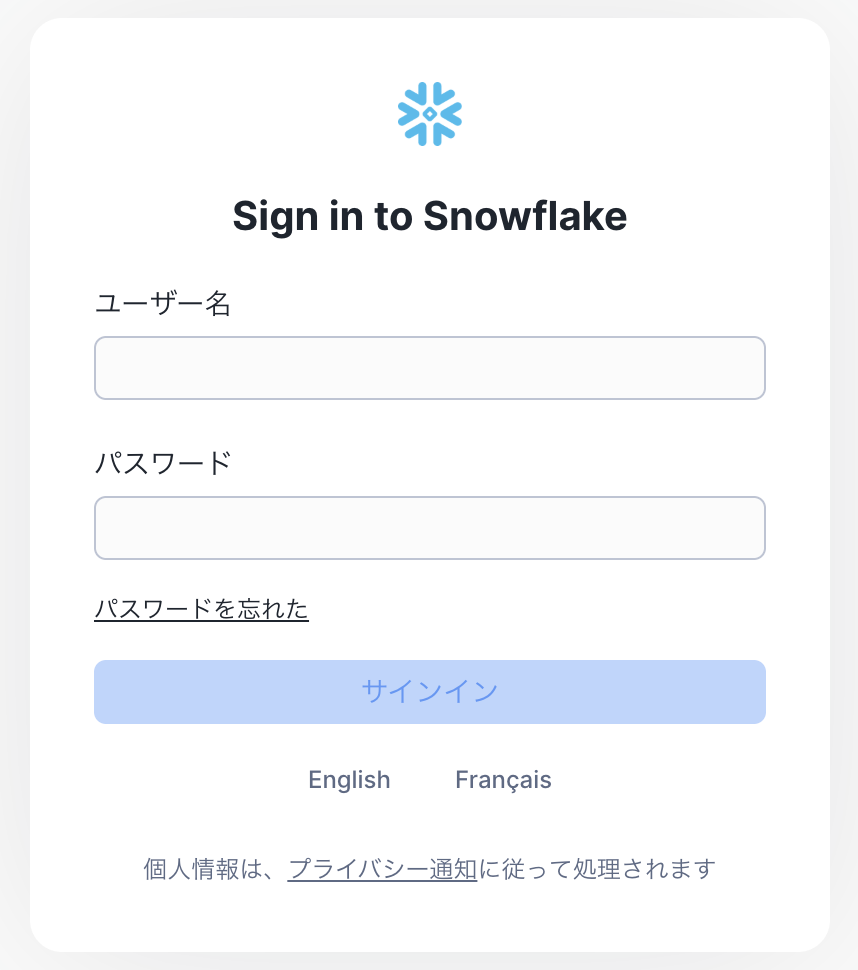Choose the language option right of English
This screenshot has width=858, height=970.
(503, 780)
